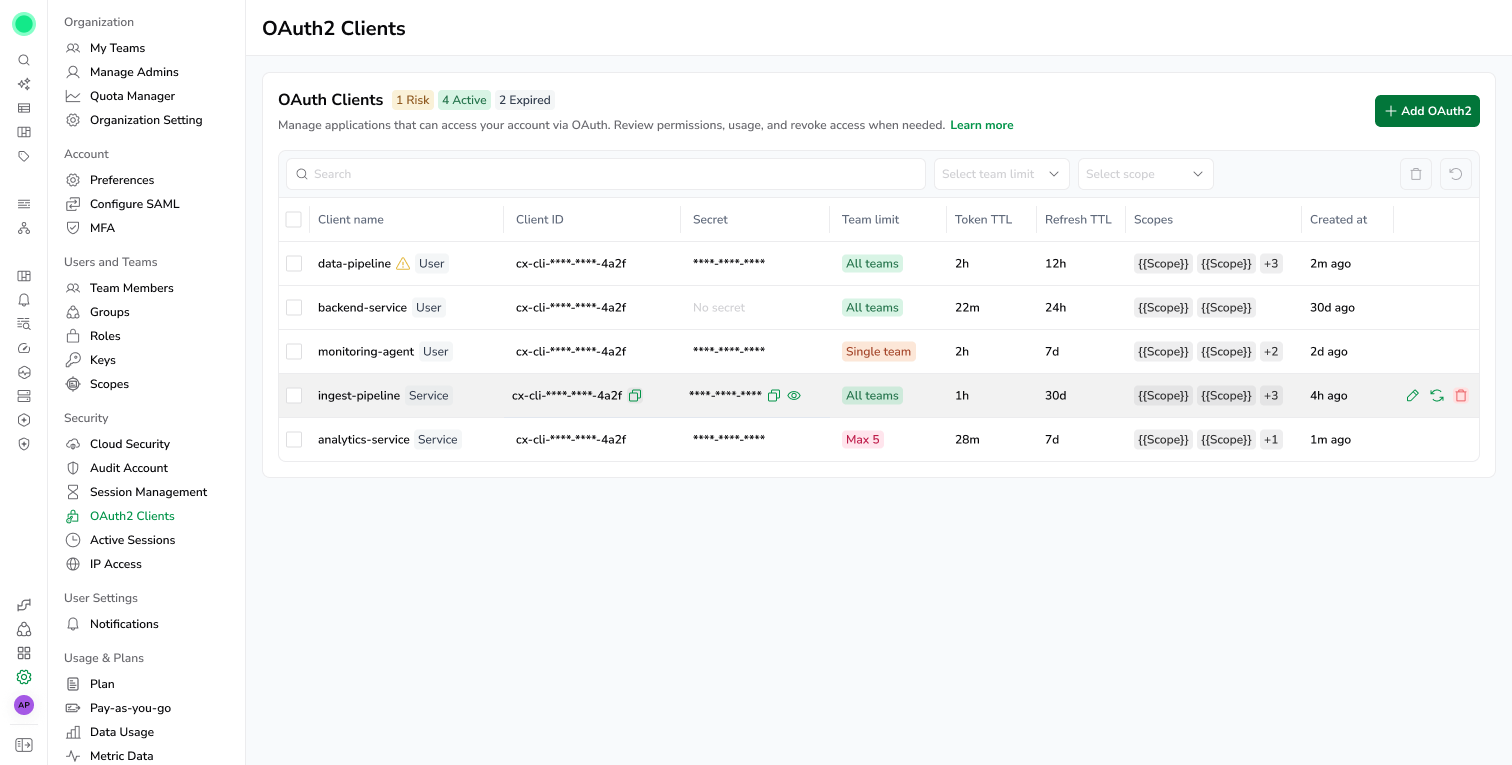Click the shield icon in the left rail

pyautogui.click(x=24, y=444)
